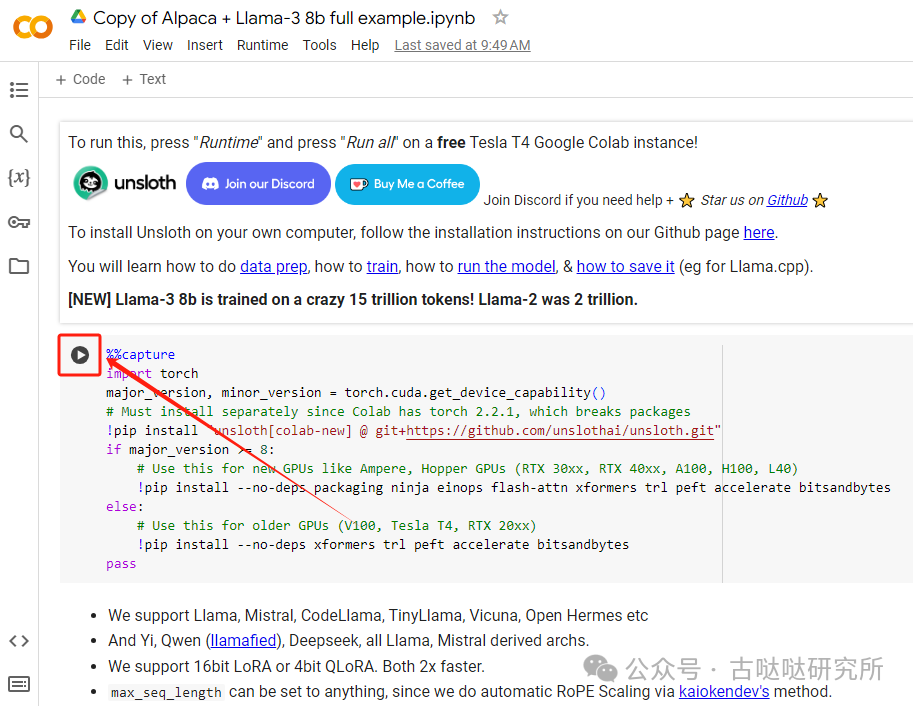Screen dimensions: 913x706
Task: Click the 'We support 16bit LoRA' bullet text
Action: [296, 666]
